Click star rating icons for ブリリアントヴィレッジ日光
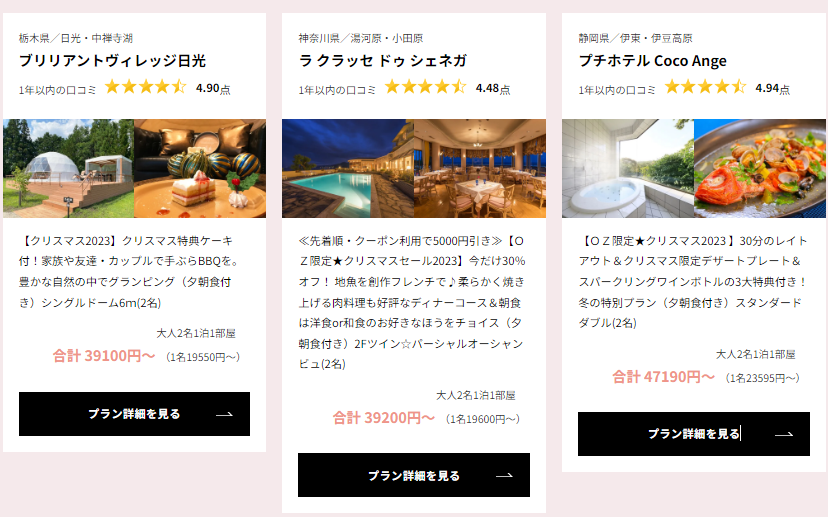The image size is (828, 517). pyautogui.click(x=145, y=87)
